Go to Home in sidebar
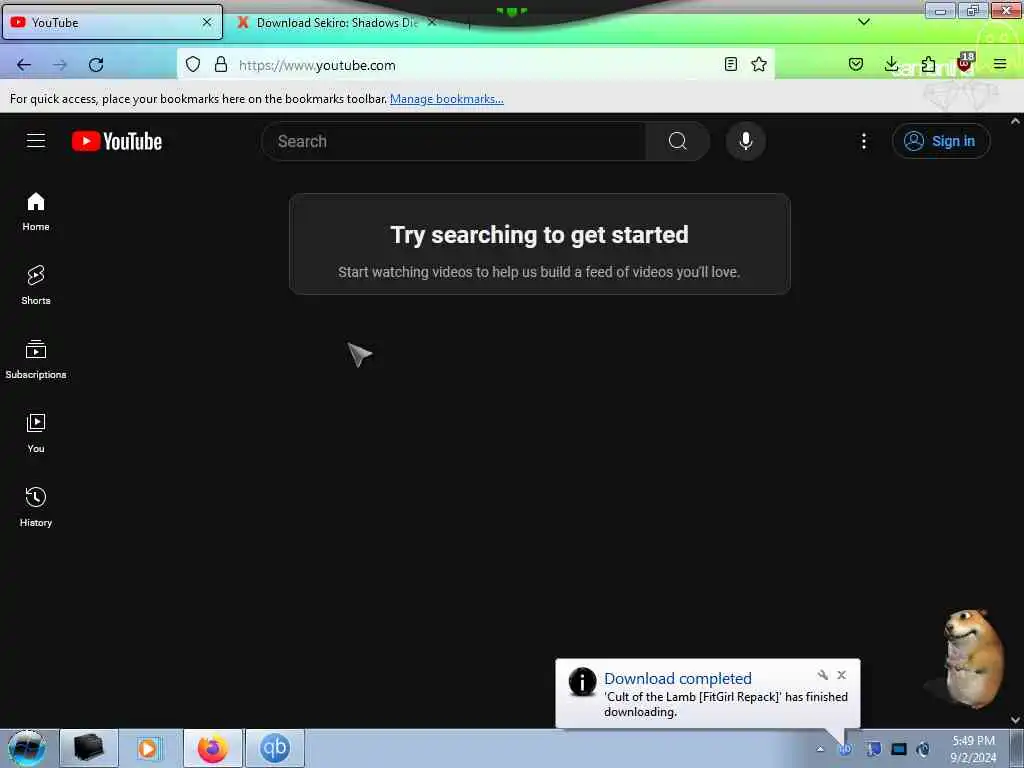The image size is (1024, 768). click(36, 212)
